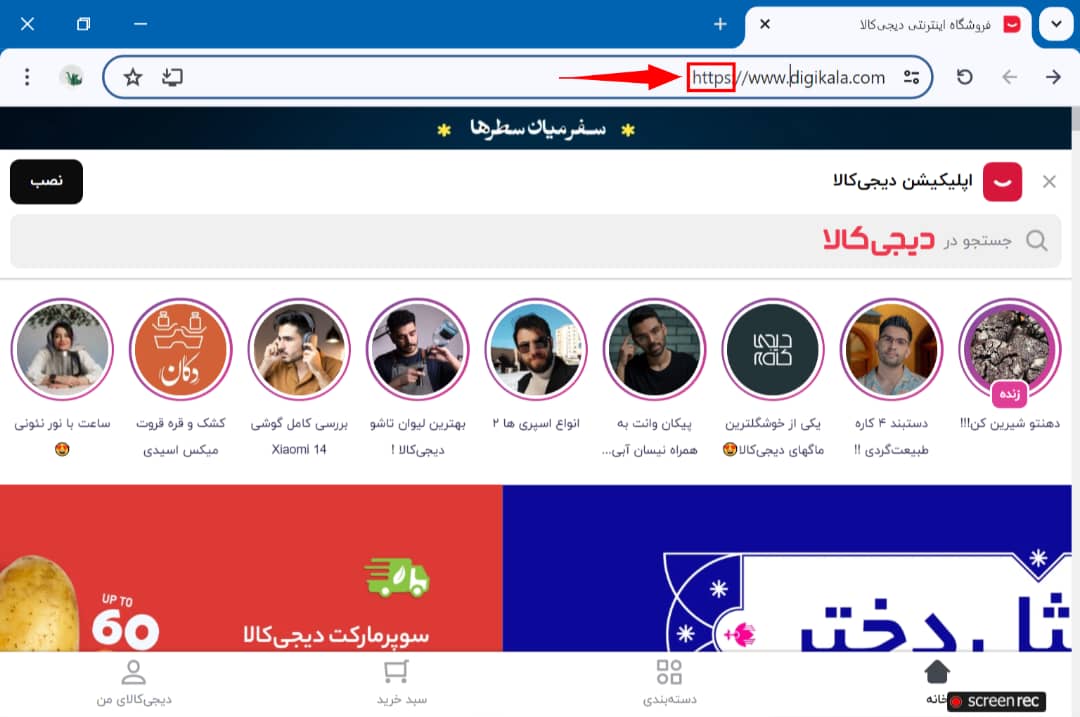Open site information icon beside the URL

tap(910, 77)
